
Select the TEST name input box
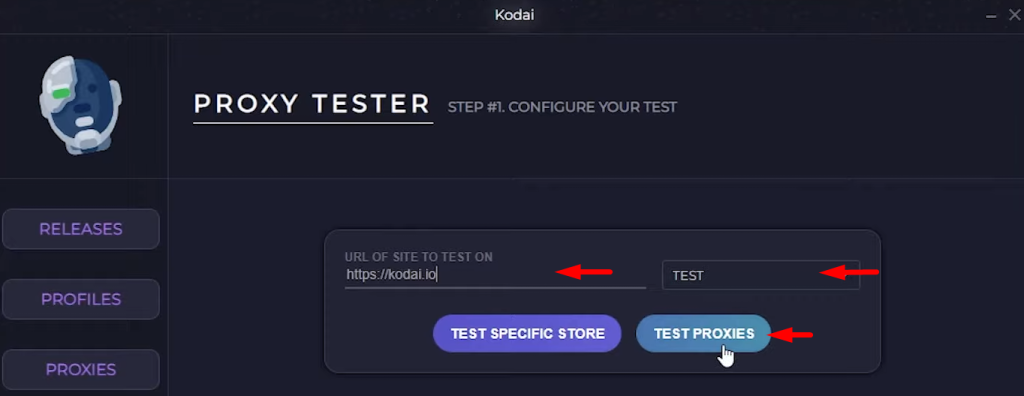tap(761, 275)
